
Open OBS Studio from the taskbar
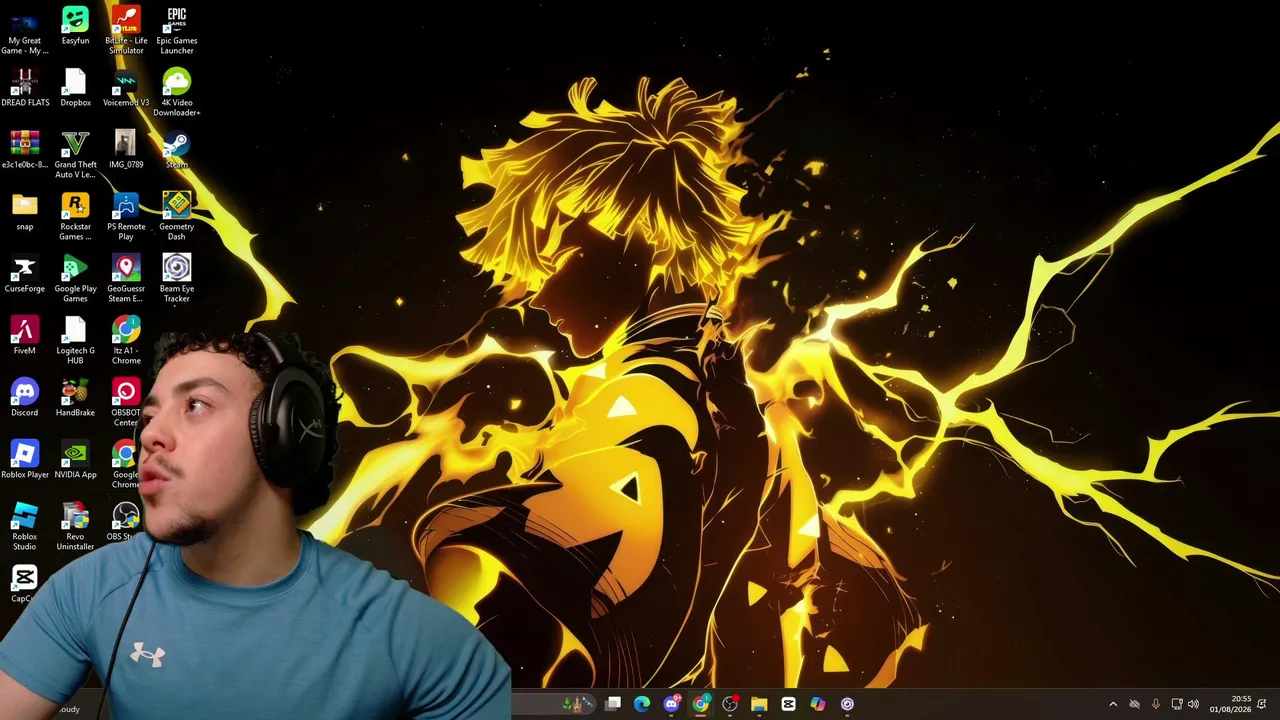(730, 704)
